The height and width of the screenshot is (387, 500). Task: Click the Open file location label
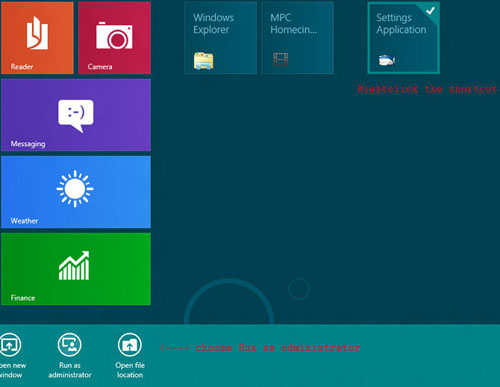(130, 370)
